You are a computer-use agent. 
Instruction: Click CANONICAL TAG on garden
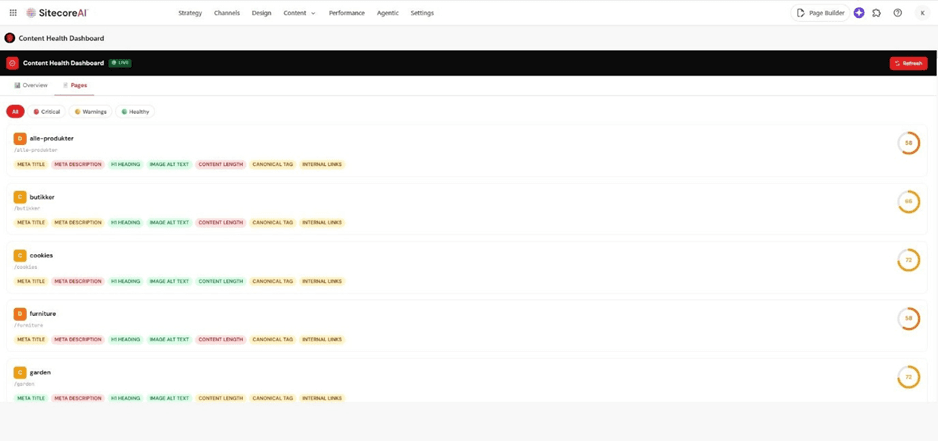point(273,398)
